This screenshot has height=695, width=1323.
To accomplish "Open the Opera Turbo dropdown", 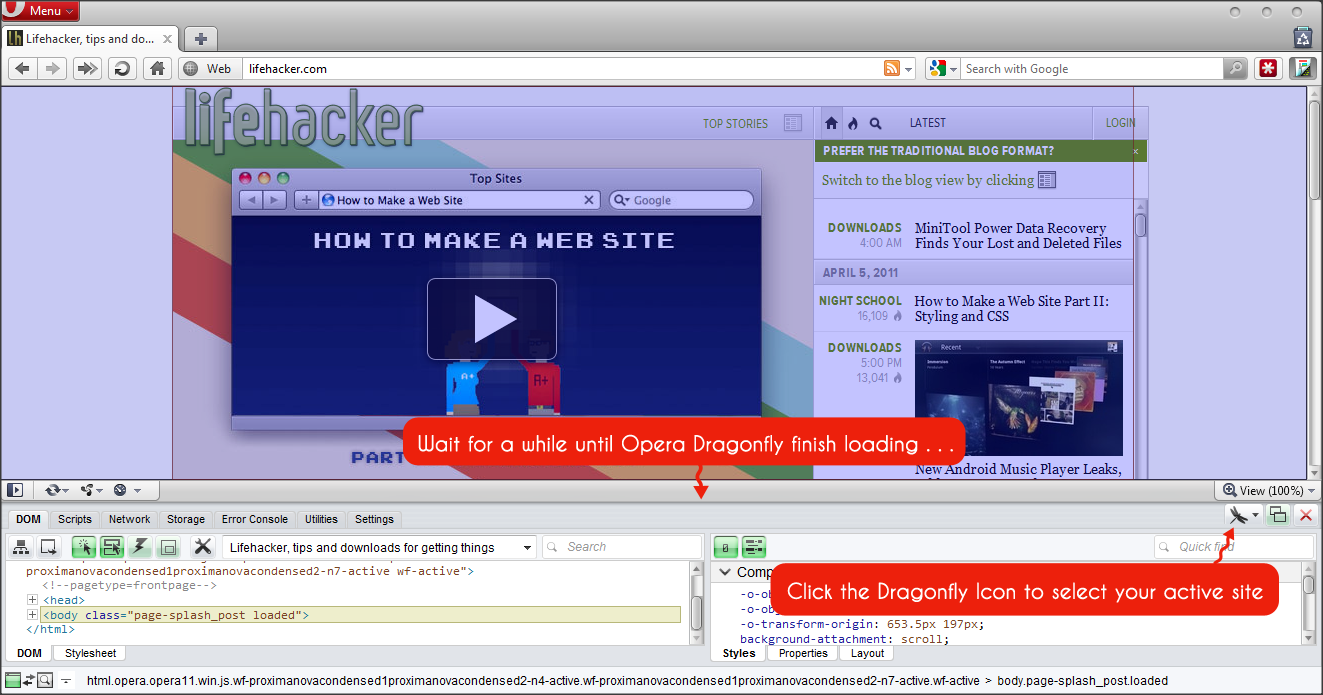I will coord(126,490).
